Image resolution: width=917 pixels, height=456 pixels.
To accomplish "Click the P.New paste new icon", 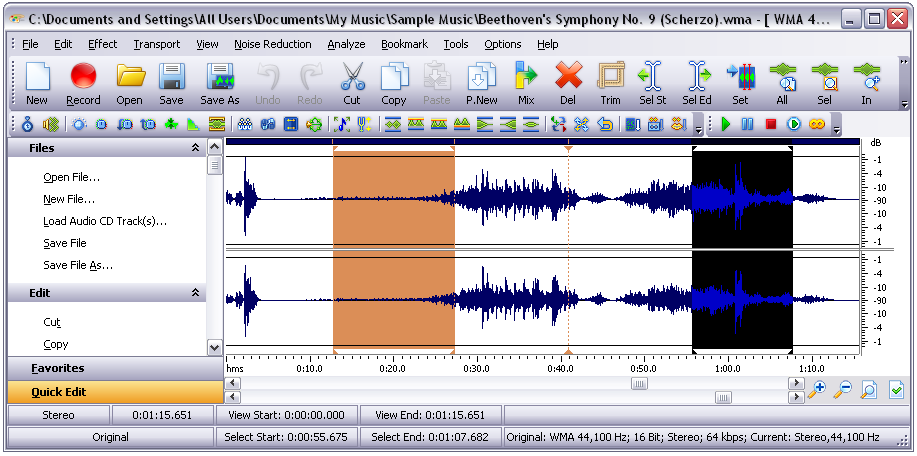I will click(x=481, y=84).
